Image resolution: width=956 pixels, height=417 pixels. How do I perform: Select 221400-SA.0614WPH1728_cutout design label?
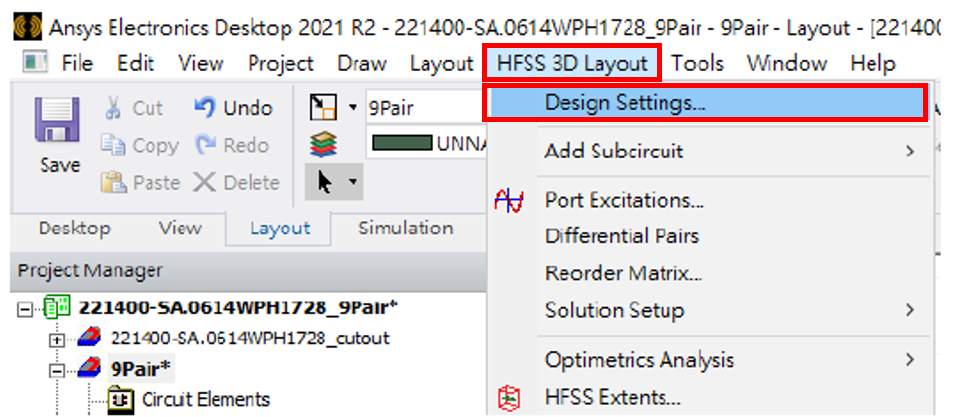pos(250,338)
